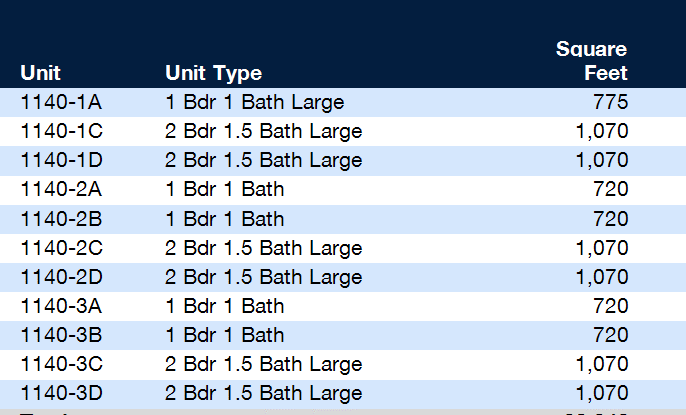Image resolution: width=686 pixels, height=415 pixels.
Task: Select unit 1140-2B cell
Action: click(61, 219)
